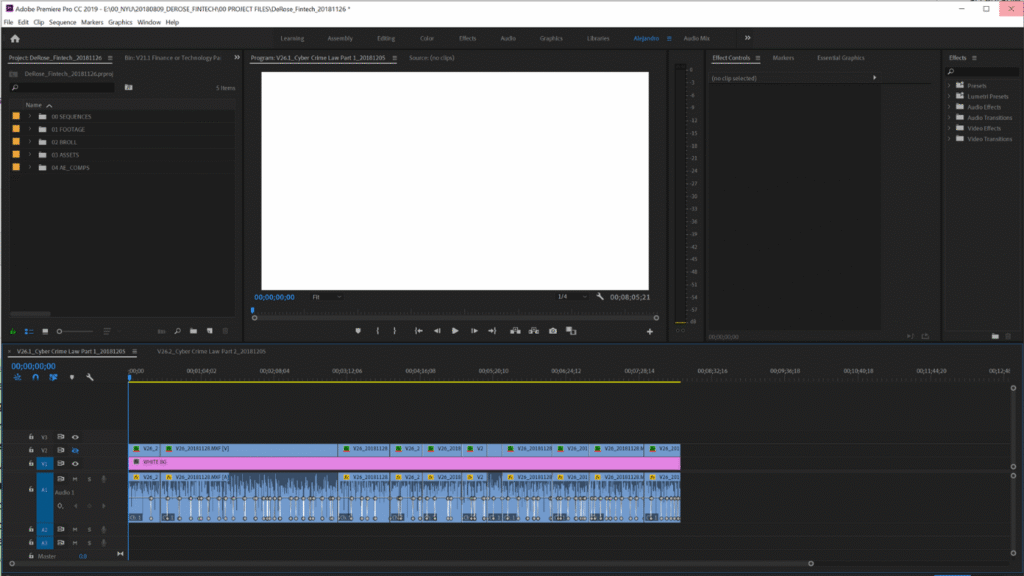The width and height of the screenshot is (1024, 576).
Task: Step forward one frame
Action: (x=474, y=331)
